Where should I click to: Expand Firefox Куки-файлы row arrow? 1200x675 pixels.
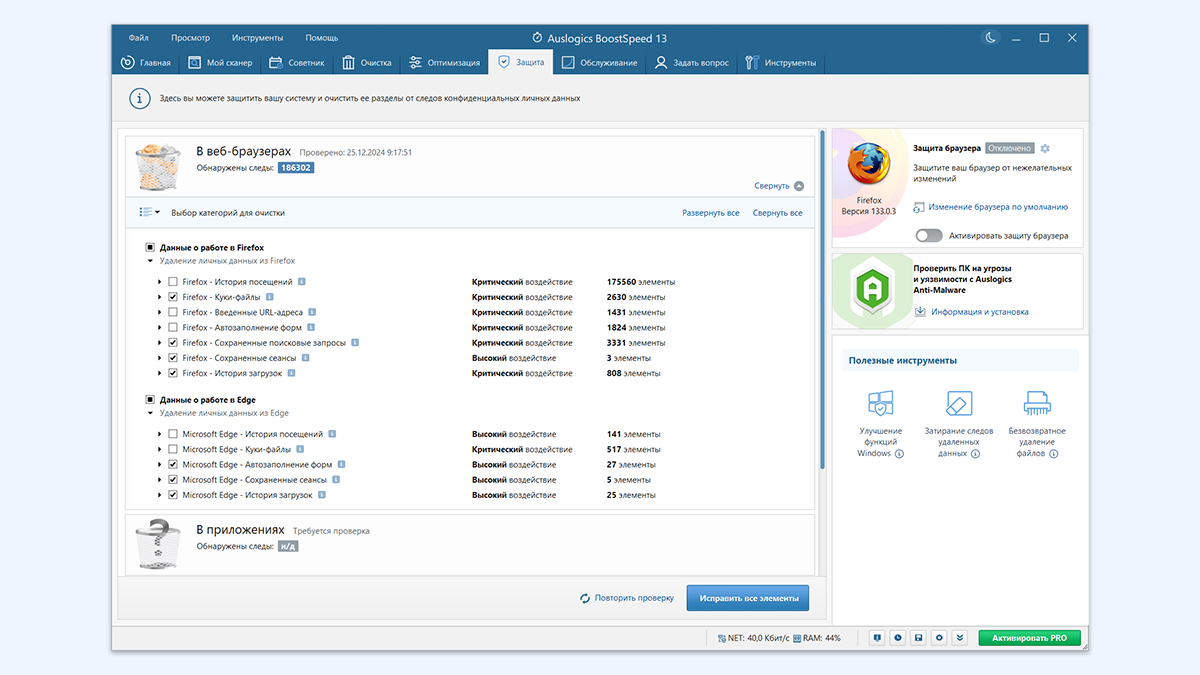click(160, 297)
